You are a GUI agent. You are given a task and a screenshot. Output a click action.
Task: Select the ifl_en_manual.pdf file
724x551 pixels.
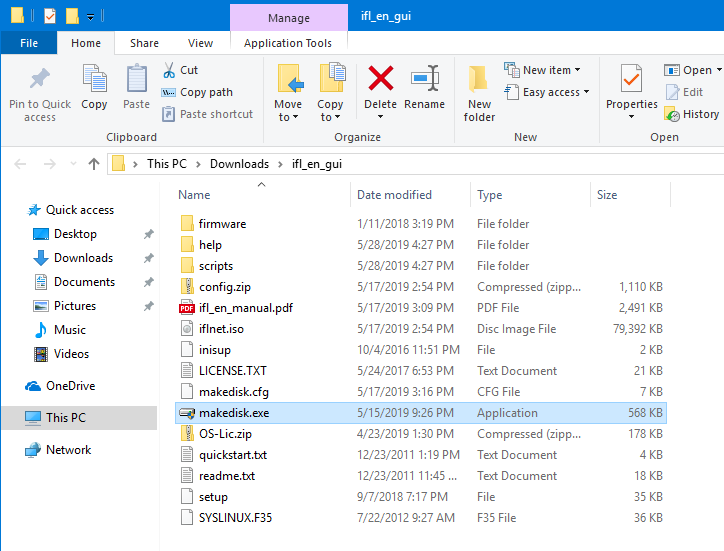pos(246,308)
